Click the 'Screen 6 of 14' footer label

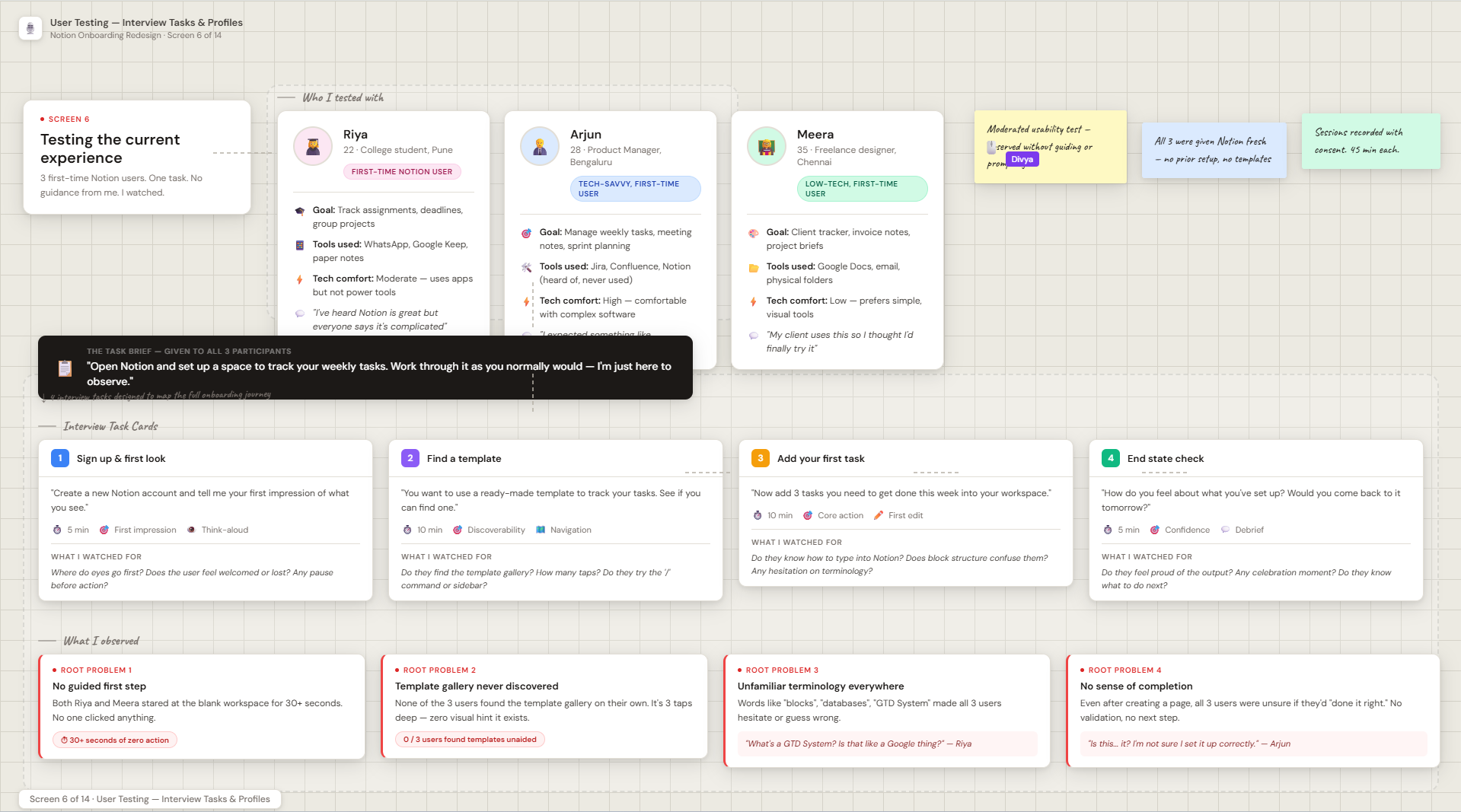pos(150,799)
